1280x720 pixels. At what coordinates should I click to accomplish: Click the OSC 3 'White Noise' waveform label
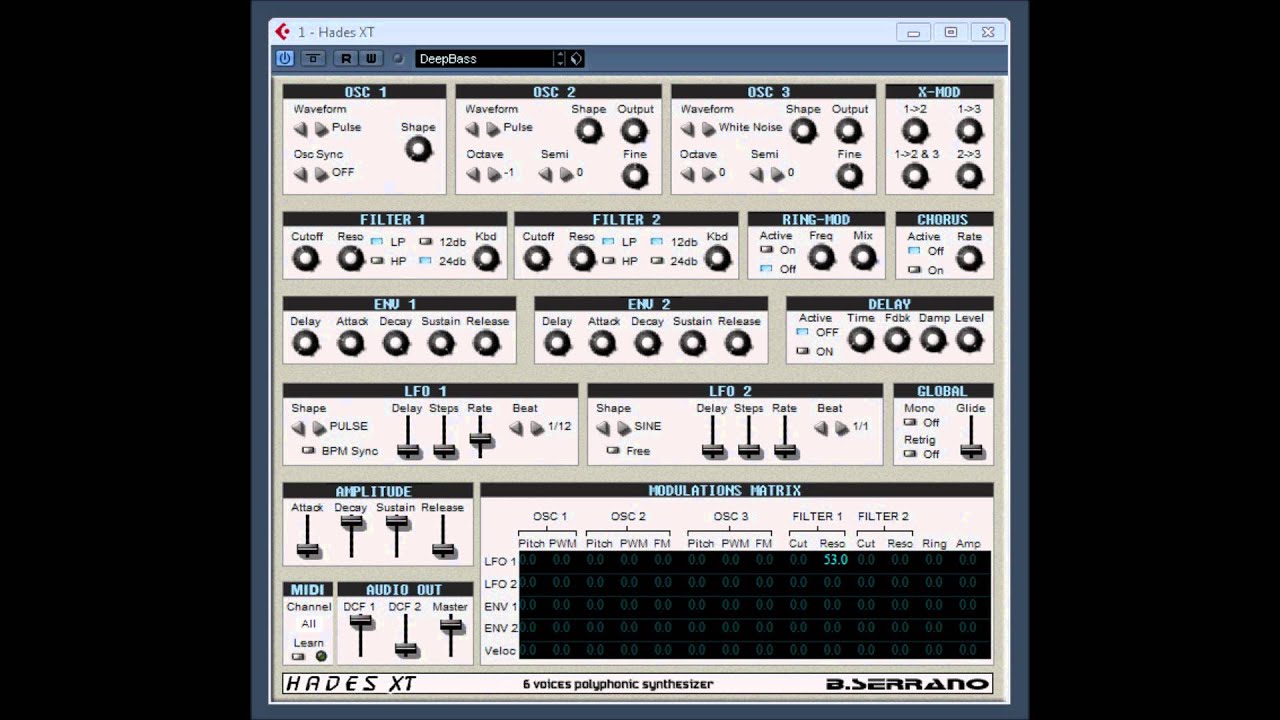[750, 128]
